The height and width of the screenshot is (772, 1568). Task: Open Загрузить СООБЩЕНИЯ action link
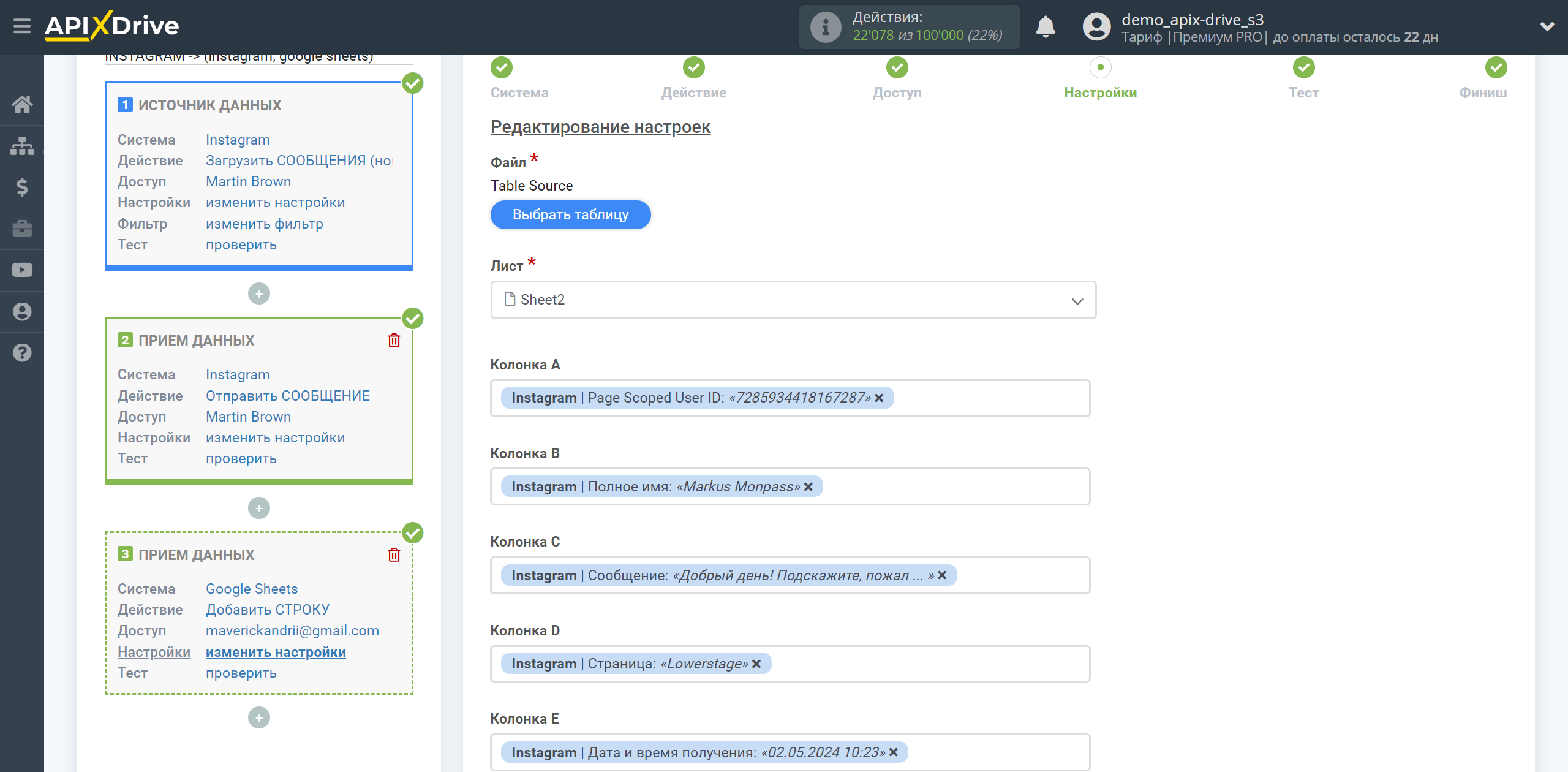[300, 161]
